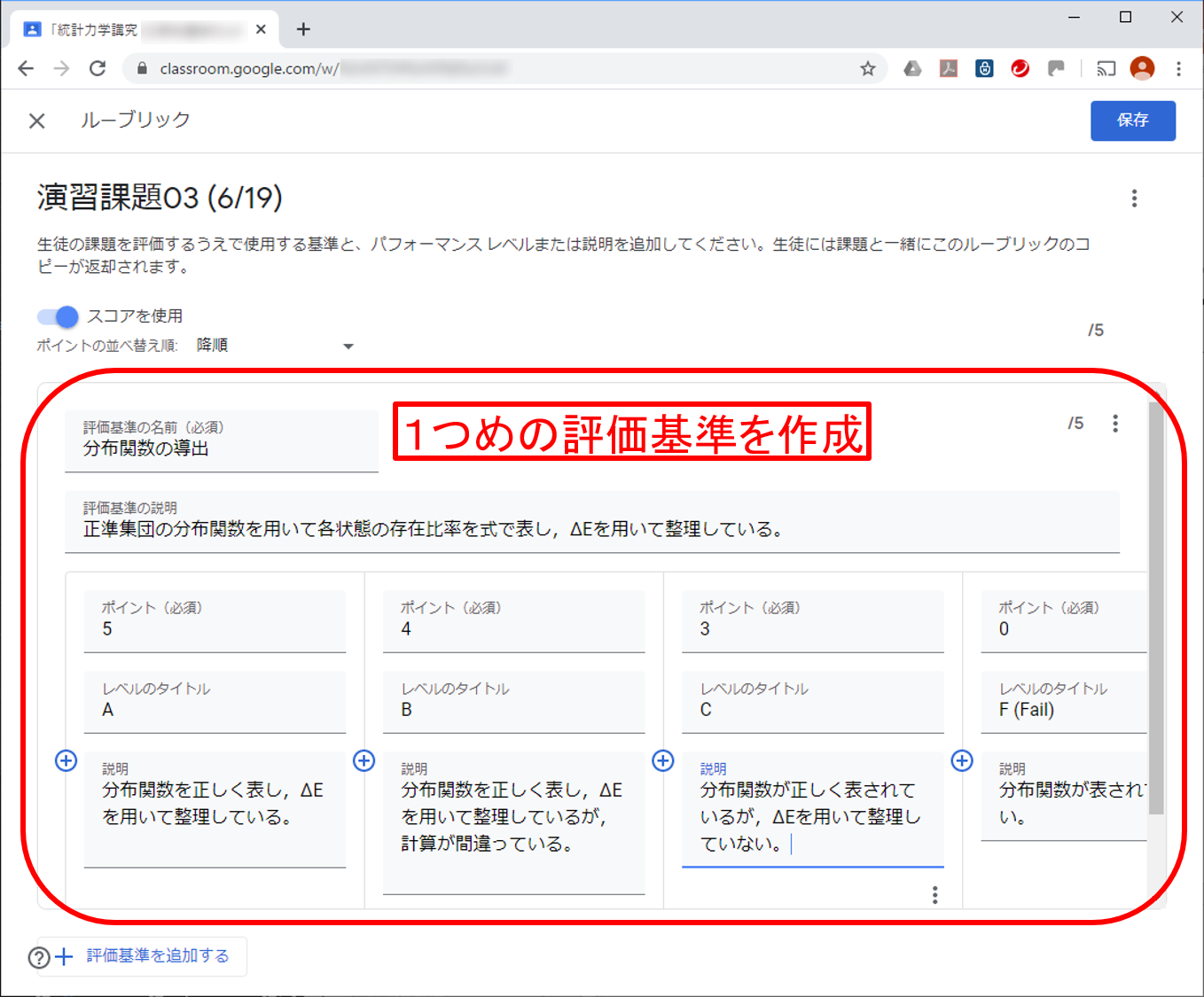Open a new browser tab
Image resolution: width=1204 pixels, height=997 pixels.
point(303,29)
